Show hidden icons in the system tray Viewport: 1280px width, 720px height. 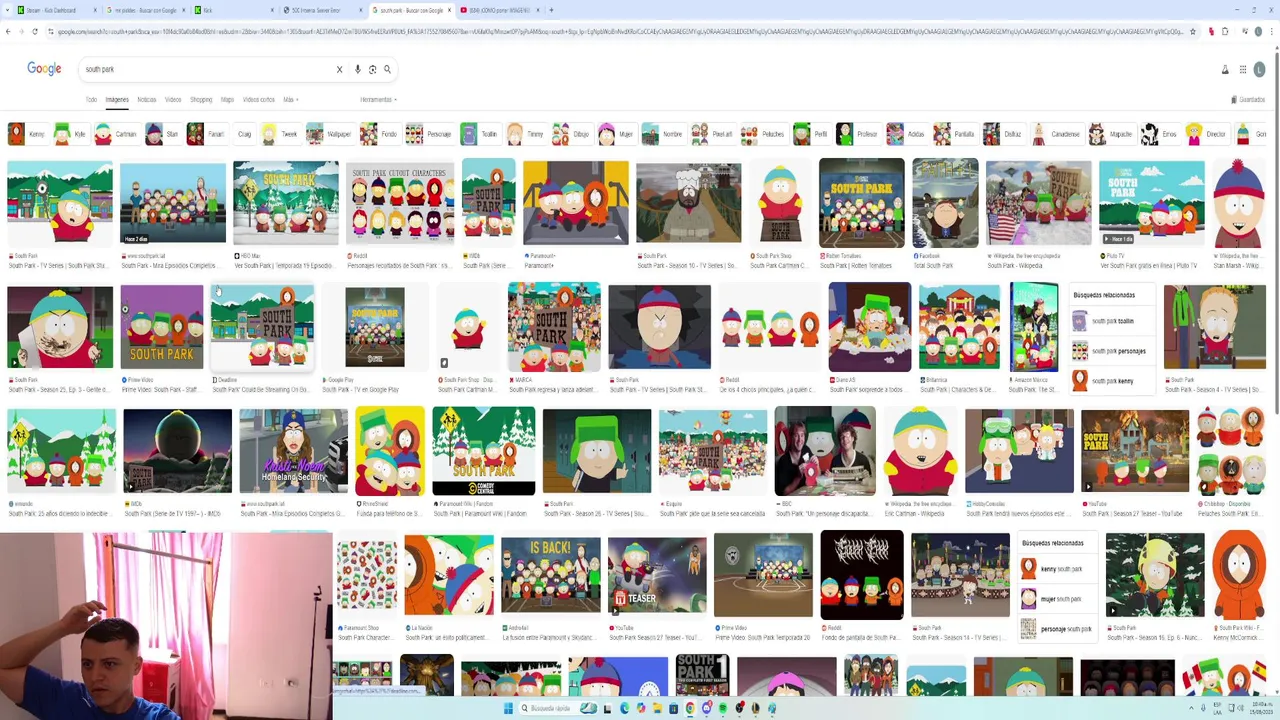tap(1190, 708)
